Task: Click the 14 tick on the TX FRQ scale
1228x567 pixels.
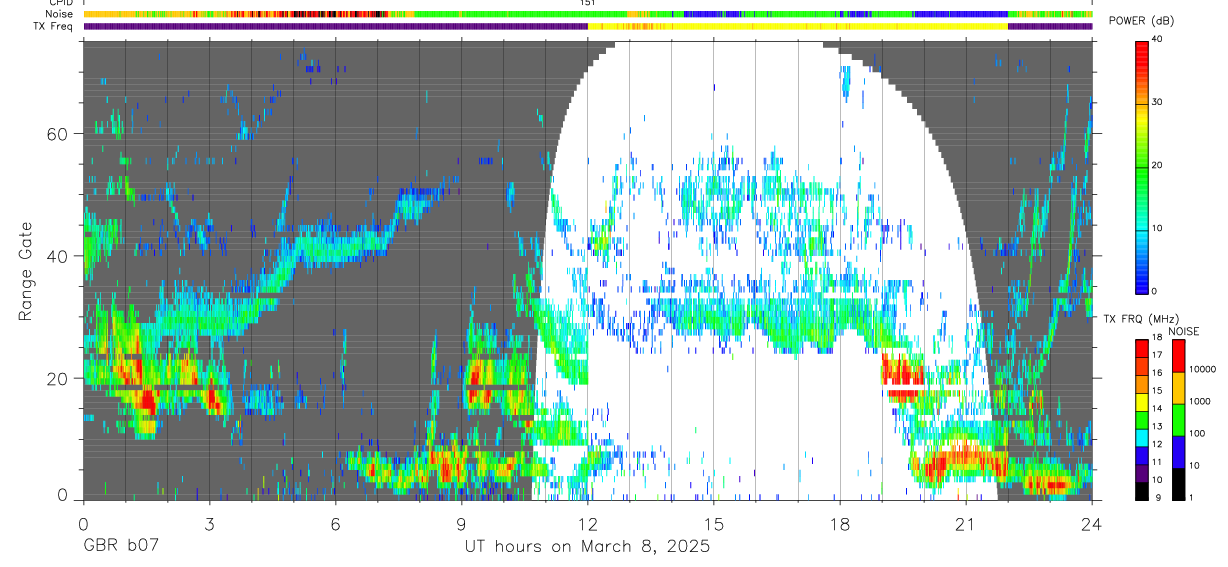Action: click(1158, 408)
